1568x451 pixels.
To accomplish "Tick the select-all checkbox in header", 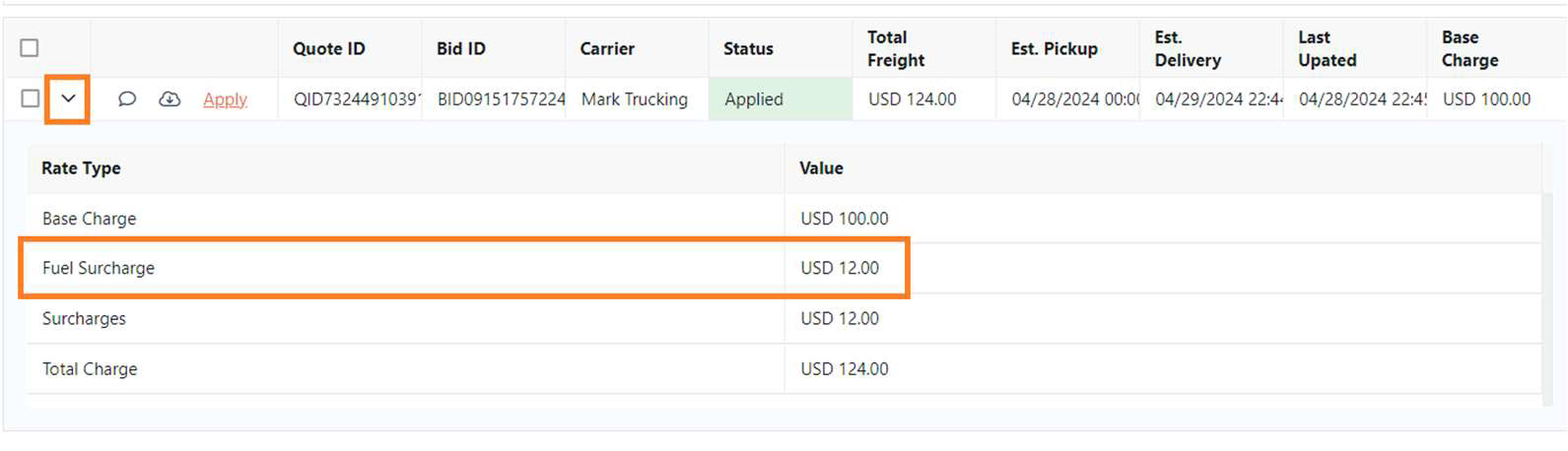I will tap(30, 48).
